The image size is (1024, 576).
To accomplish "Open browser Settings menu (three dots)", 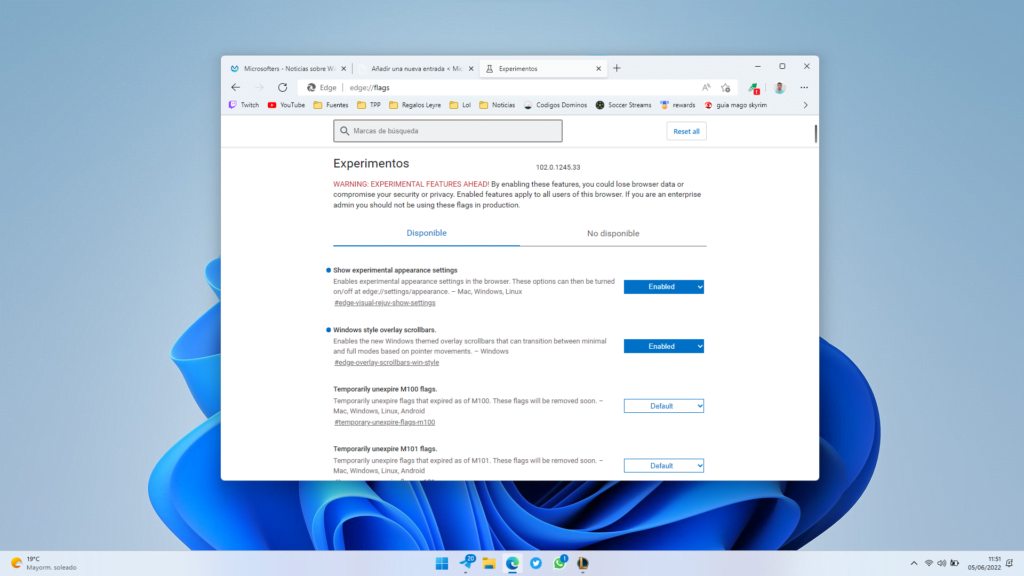I will pos(804,87).
